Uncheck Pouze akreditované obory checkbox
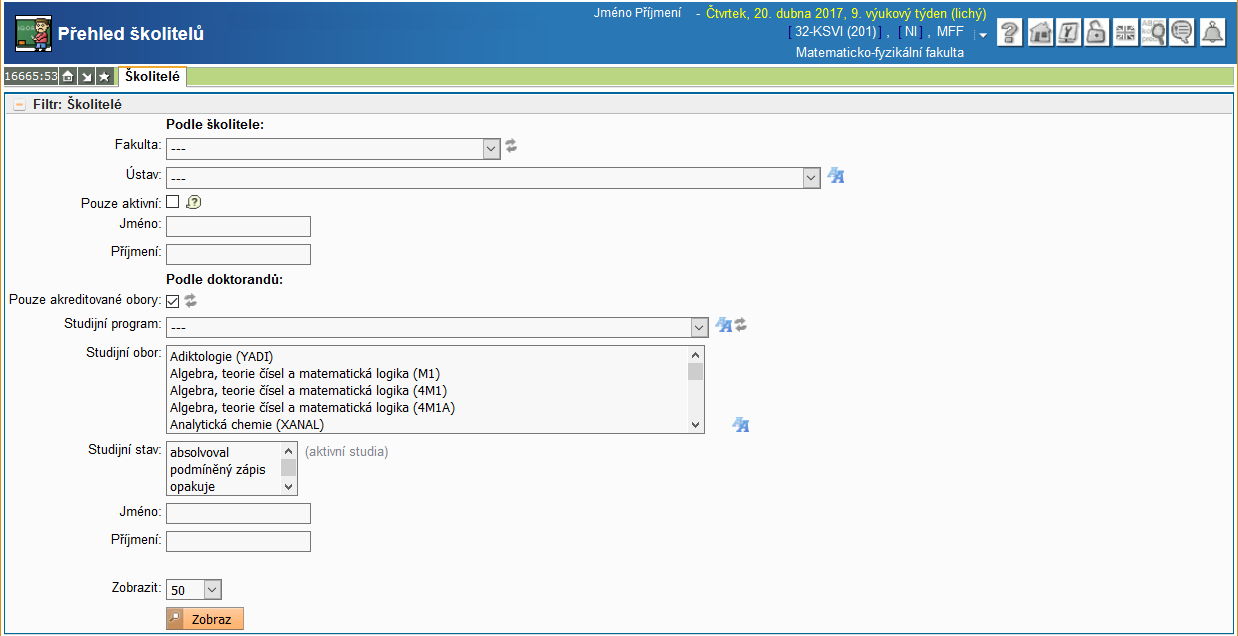Image resolution: width=1238 pixels, height=636 pixels. tap(173, 301)
